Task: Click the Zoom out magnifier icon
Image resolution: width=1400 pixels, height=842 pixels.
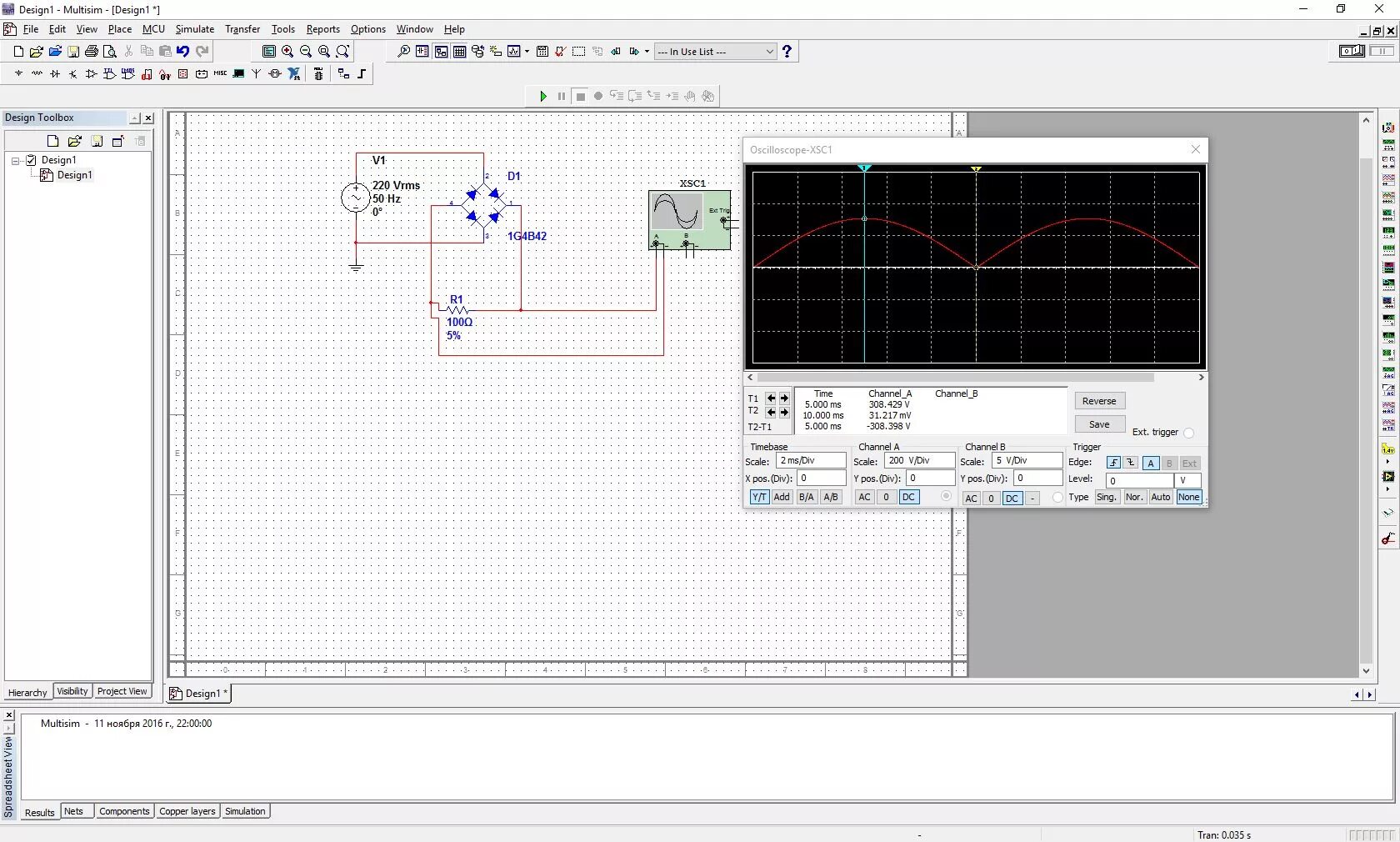Action: [306, 52]
